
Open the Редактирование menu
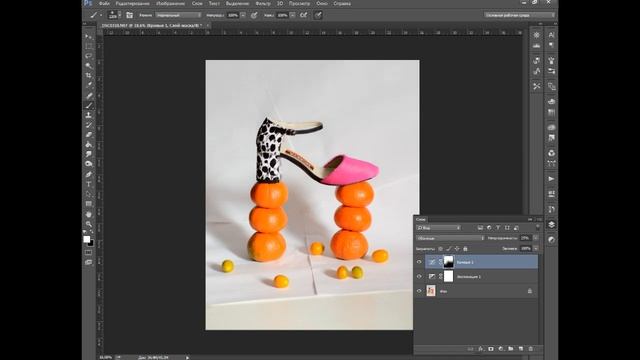133,3
